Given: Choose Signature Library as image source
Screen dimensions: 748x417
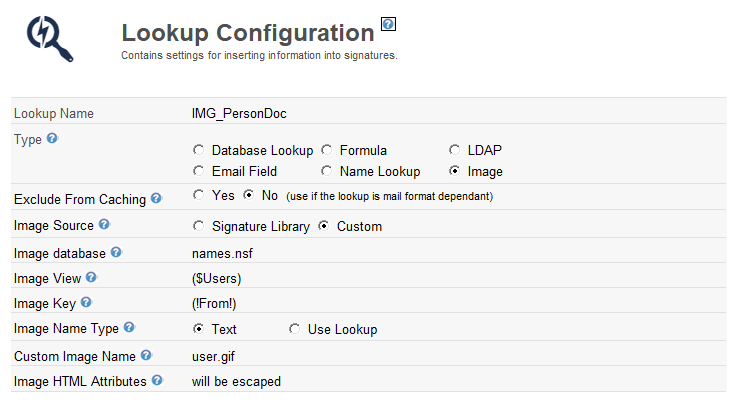Looking at the screenshot, I should point(198,226).
